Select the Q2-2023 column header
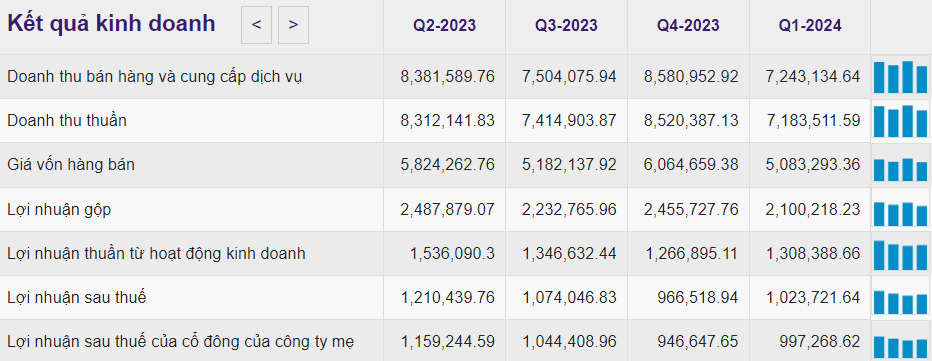 [445, 26]
